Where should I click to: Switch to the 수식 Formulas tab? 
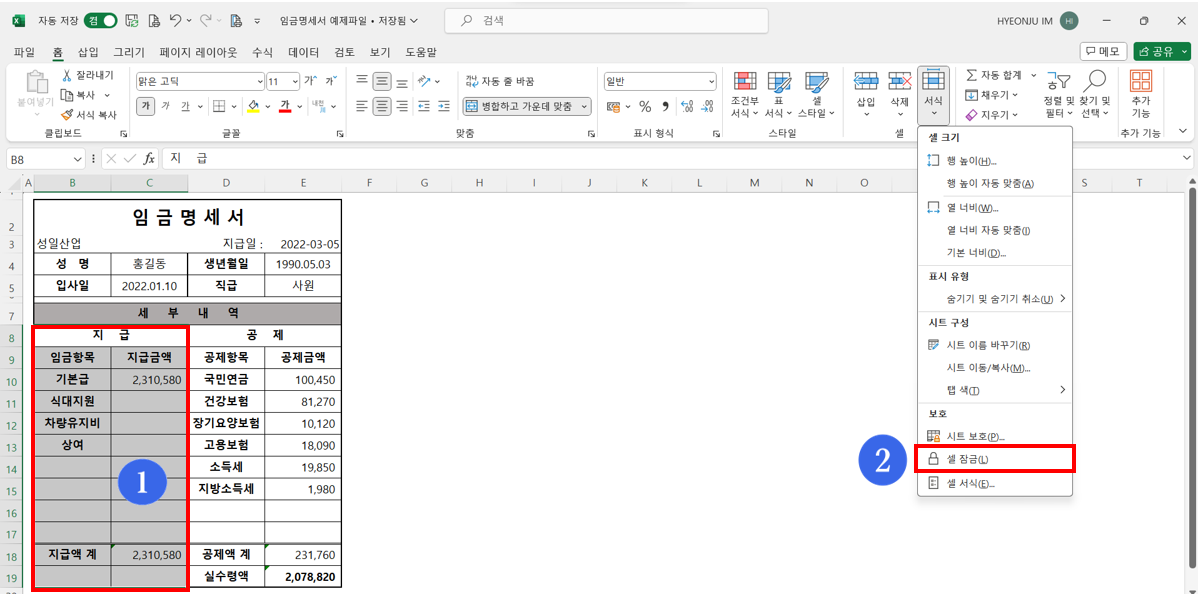(x=262, y=52)
